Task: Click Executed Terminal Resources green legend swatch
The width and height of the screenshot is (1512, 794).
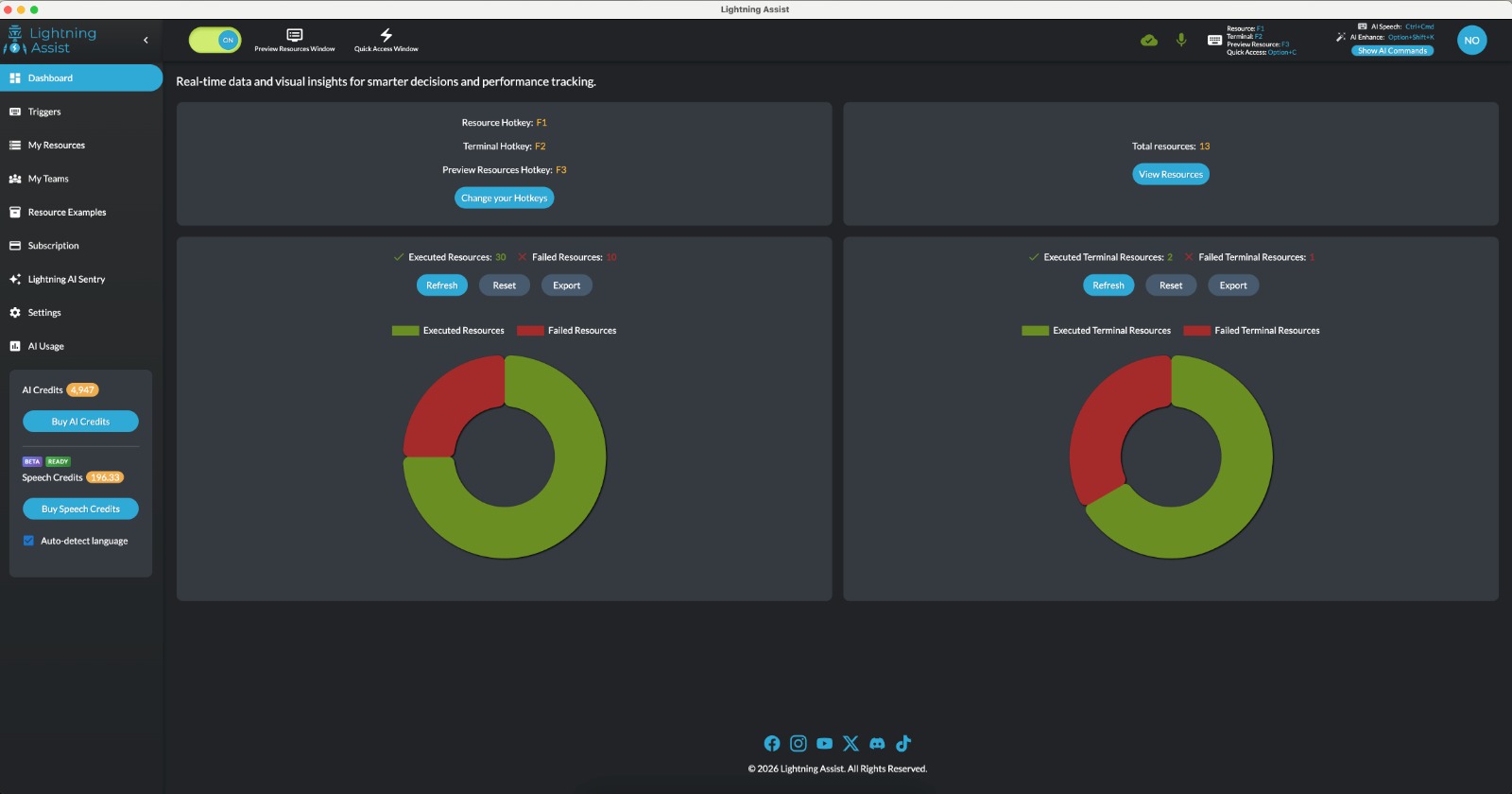Action: (1035, 331)
